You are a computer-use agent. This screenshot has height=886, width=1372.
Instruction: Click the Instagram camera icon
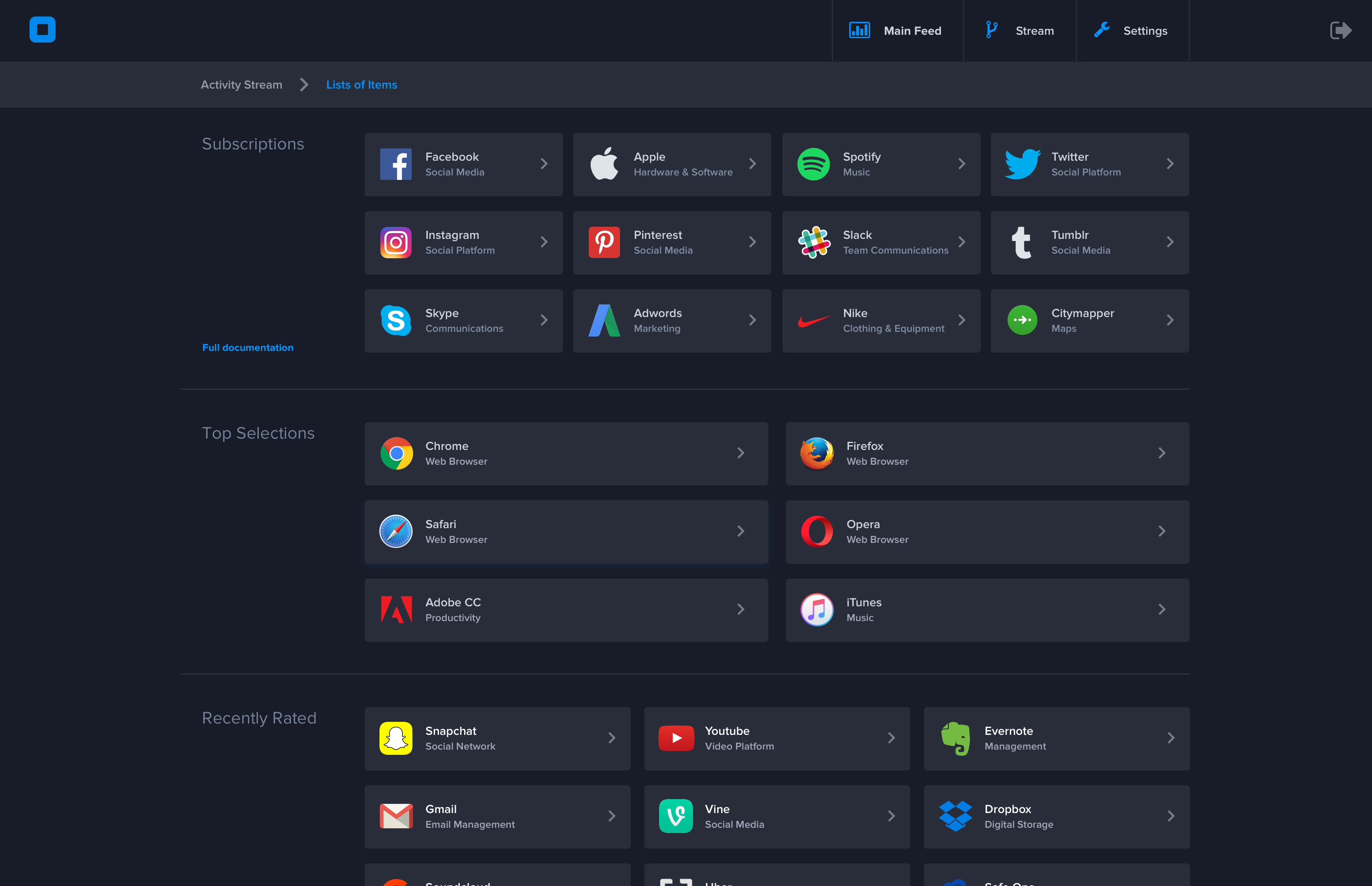point(396,242)
